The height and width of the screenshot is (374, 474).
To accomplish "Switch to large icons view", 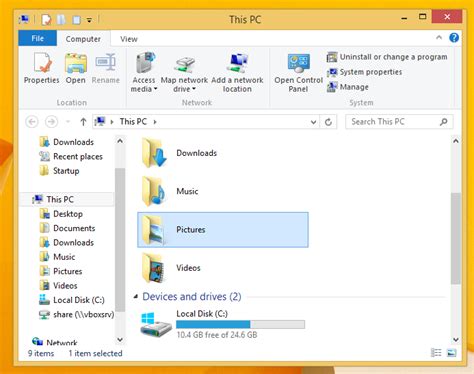I will click(x=452, y=353).
